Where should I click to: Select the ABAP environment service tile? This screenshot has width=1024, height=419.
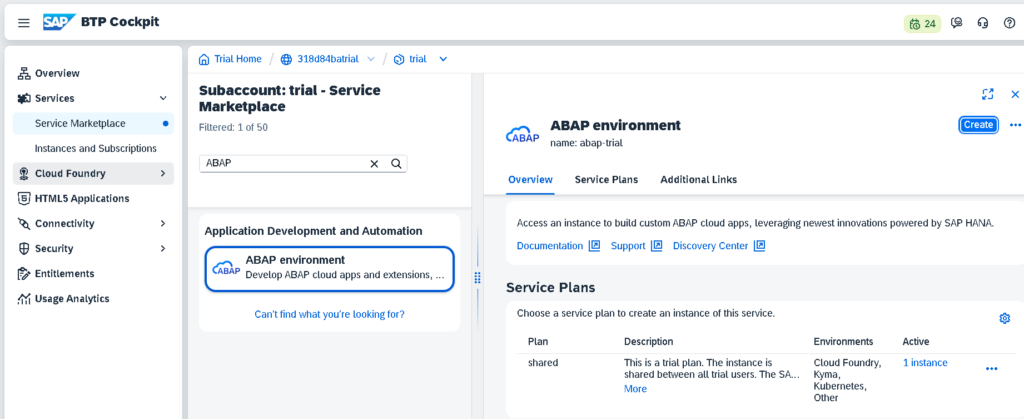(x=329, y=268)
